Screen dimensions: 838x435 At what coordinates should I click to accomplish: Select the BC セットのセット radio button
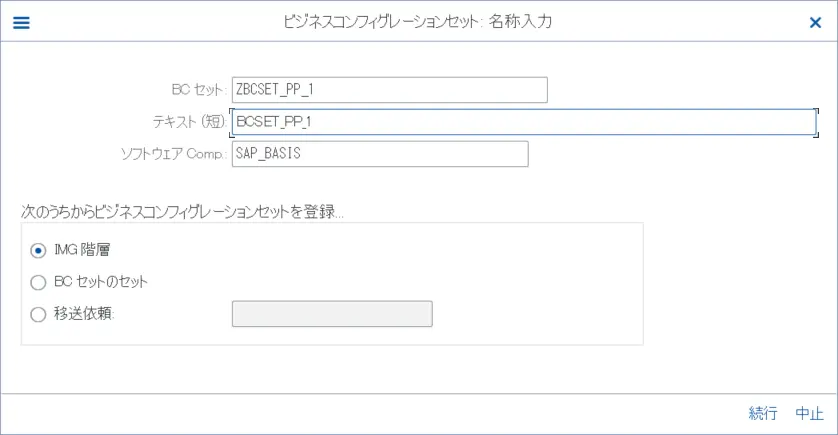pyautogui.click(x=38, y=282)
